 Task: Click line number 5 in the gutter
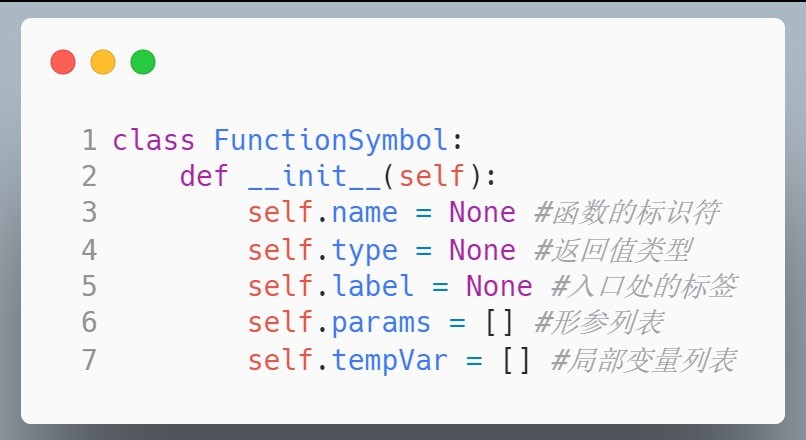(89, 286)
